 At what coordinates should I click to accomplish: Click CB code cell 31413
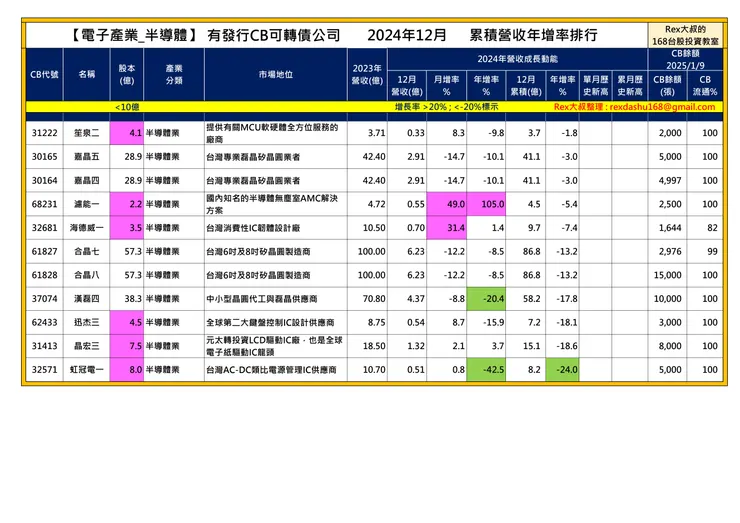(x=44, y=346)
